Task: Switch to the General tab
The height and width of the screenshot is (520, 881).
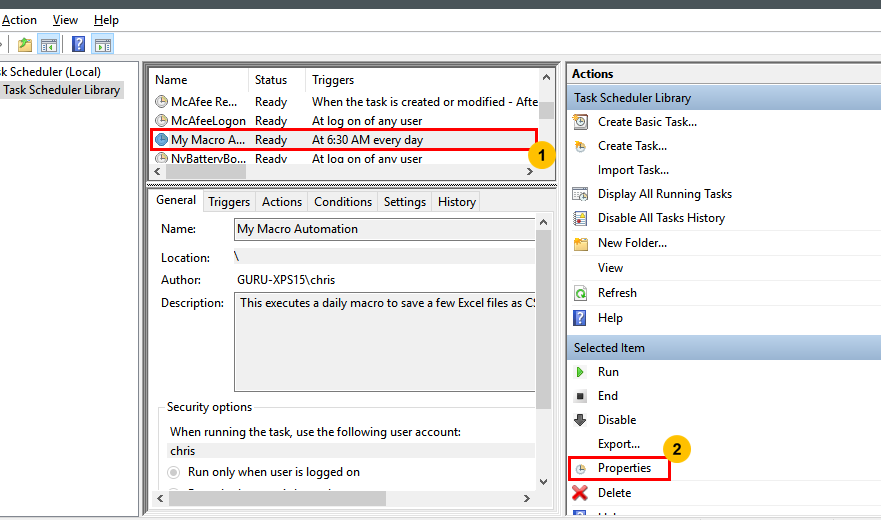Action: point(176,200)
